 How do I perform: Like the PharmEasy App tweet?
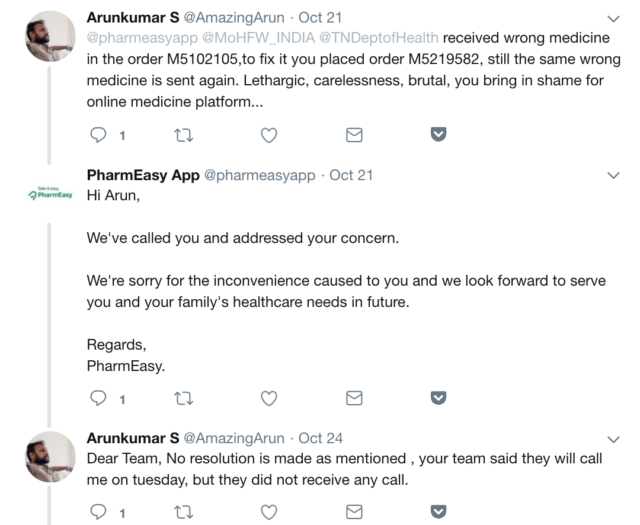(x=268, y=398)
